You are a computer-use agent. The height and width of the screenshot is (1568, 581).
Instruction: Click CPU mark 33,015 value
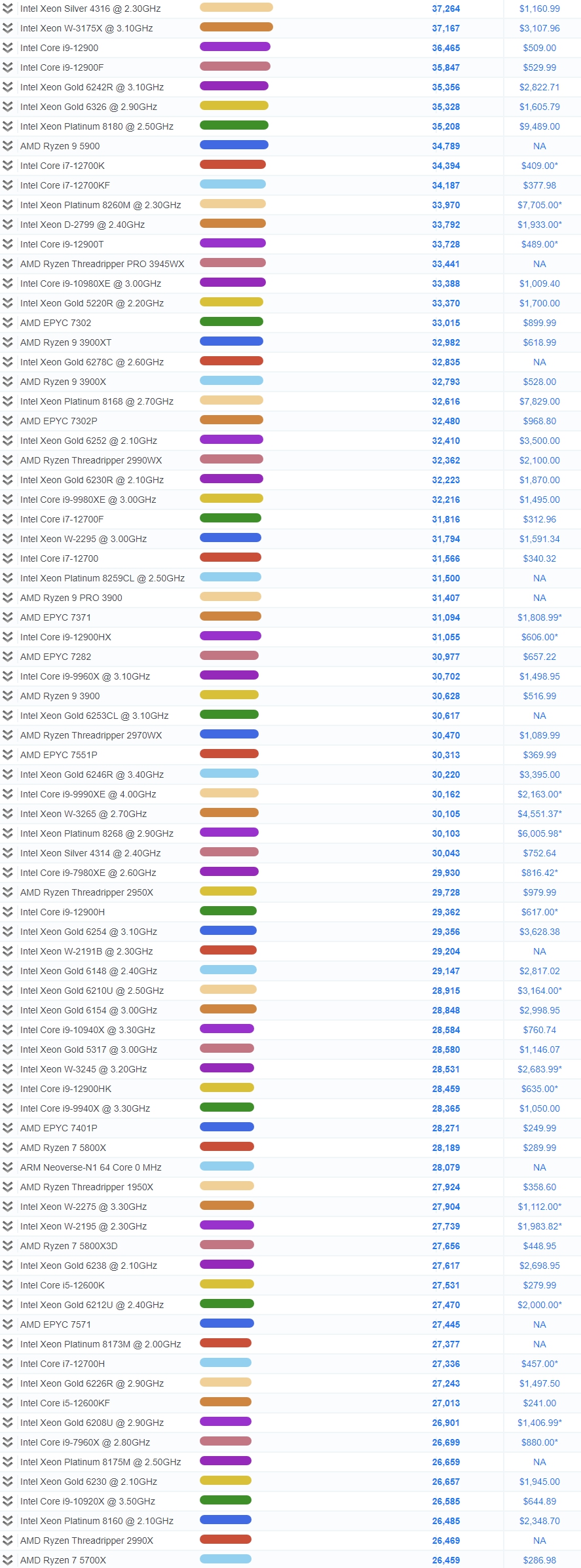[x=445, y=323]
